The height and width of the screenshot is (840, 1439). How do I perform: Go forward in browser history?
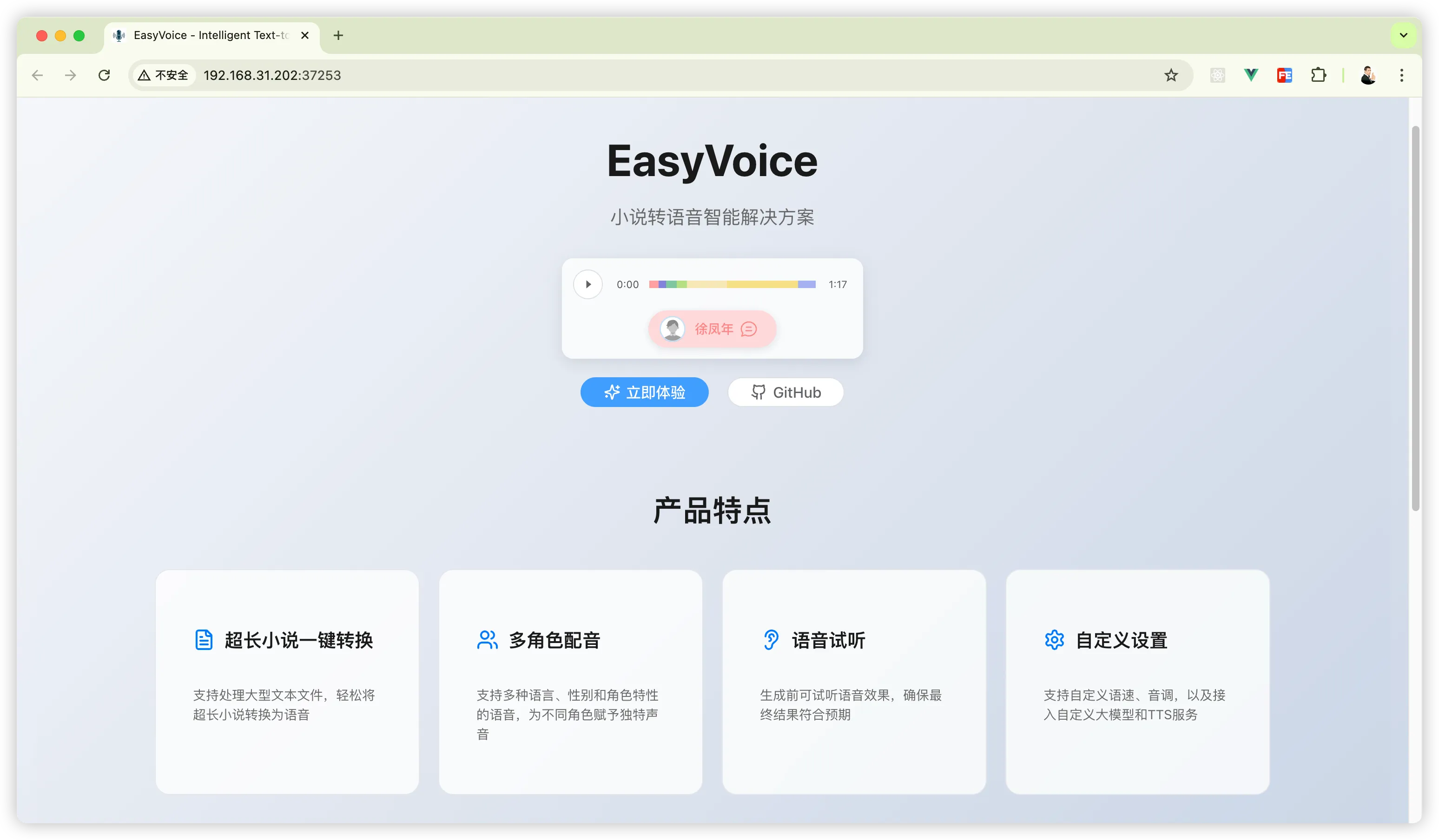pyautogui.click(x=71, y=75)
